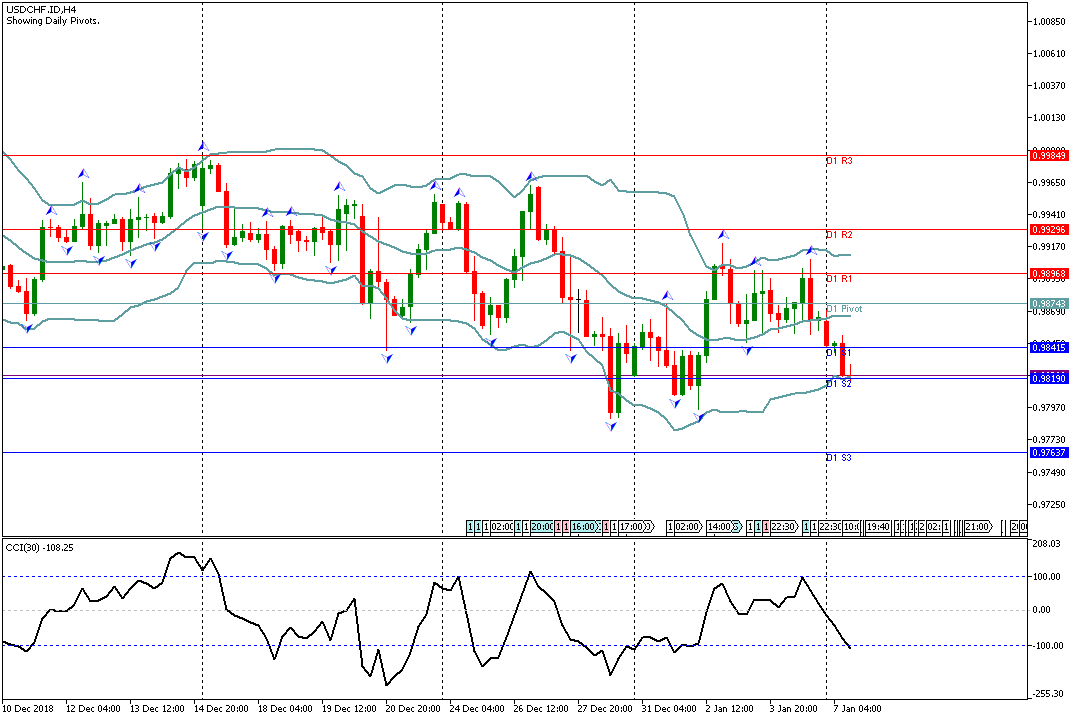The height and width of the screenshot is (720, 1080).
Task: Click the 1.00850 price axis value
Action: point(1049,21)
